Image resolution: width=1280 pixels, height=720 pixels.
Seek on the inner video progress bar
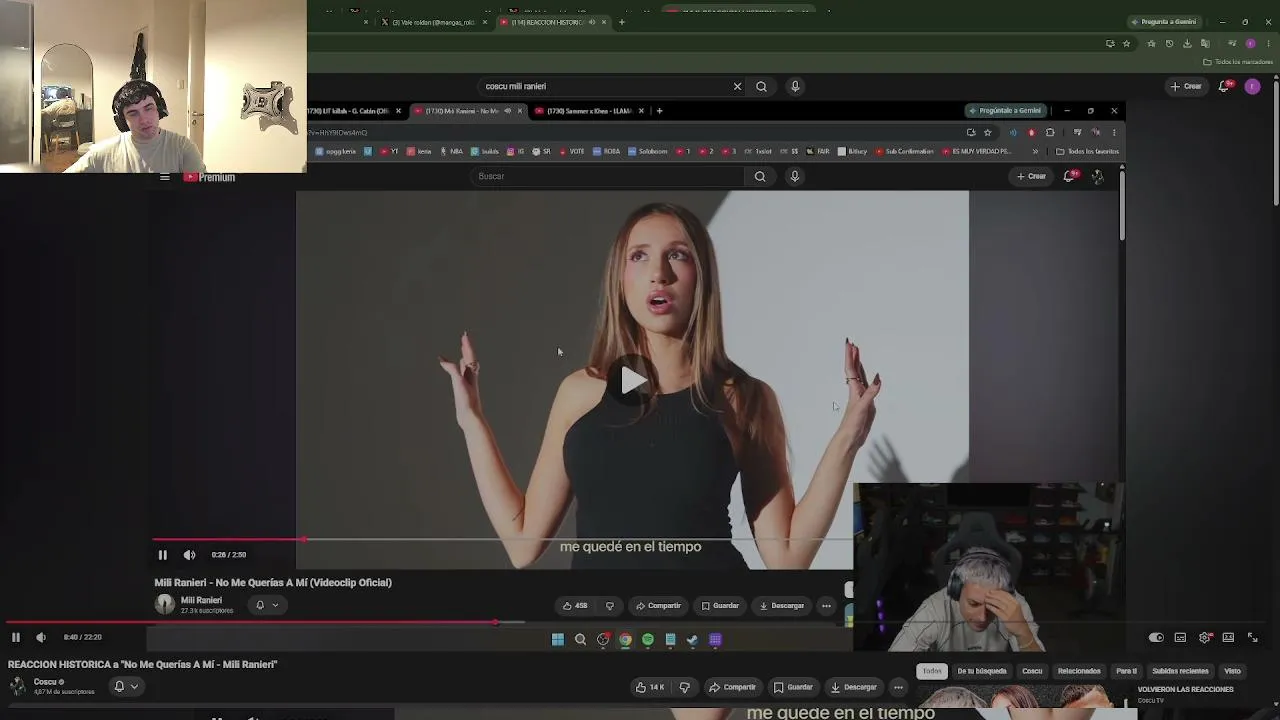tap(503, 540)
